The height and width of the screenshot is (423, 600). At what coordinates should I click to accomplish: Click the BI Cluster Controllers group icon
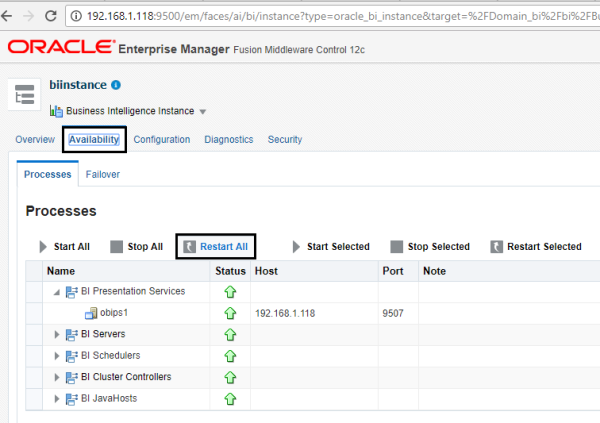click(x=72, y=377)
